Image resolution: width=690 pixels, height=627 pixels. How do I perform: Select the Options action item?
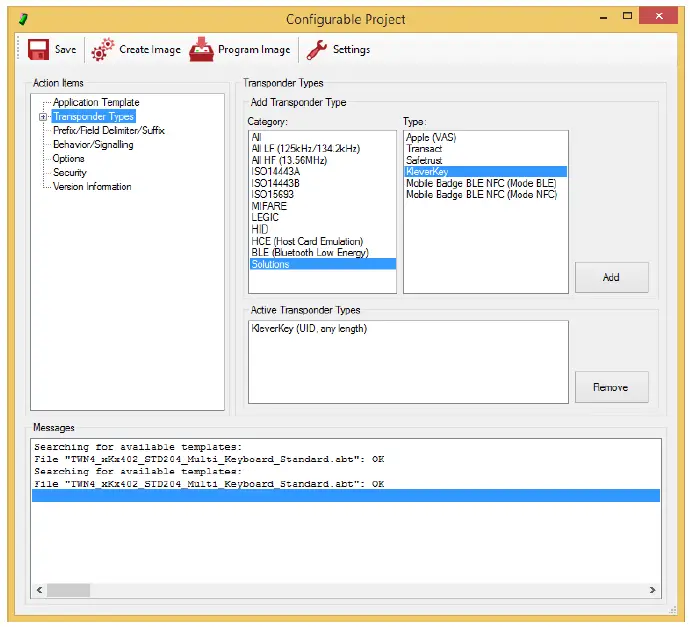[69, 158]
